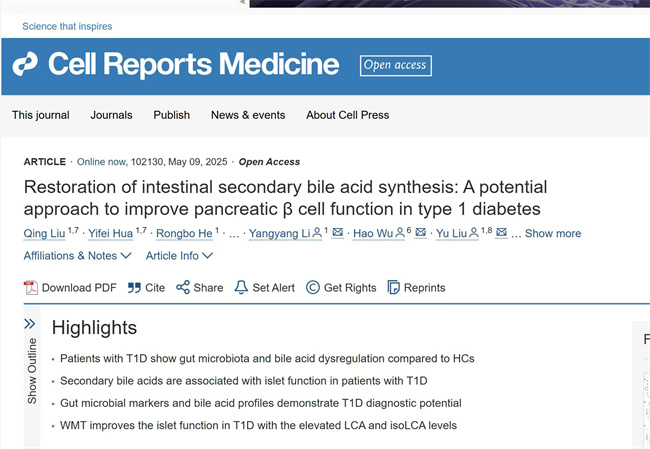
Task: Click the Reprints icon
Action: pyautogui.click(x=393, y=288)
